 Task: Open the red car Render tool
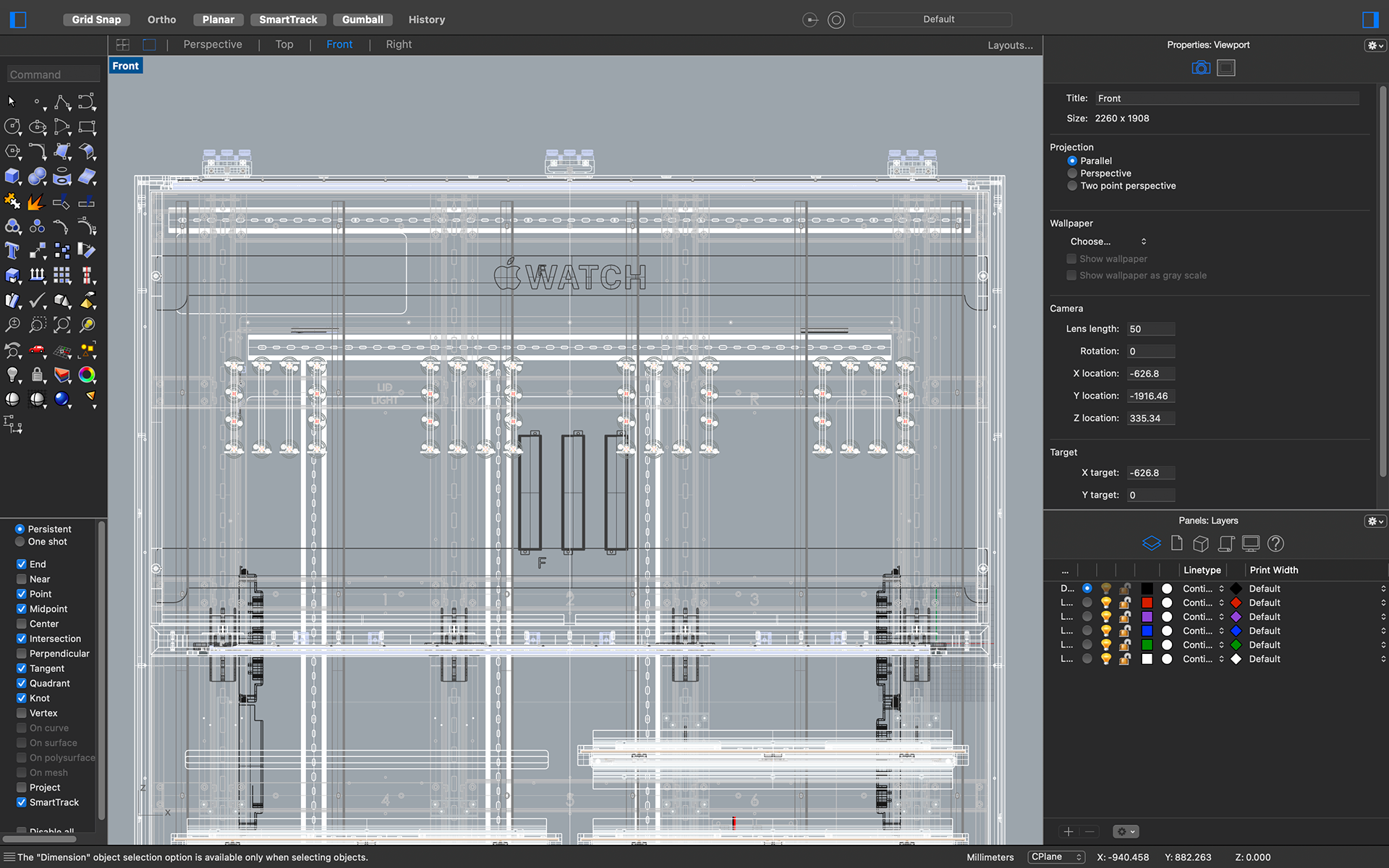click(37, 350)
